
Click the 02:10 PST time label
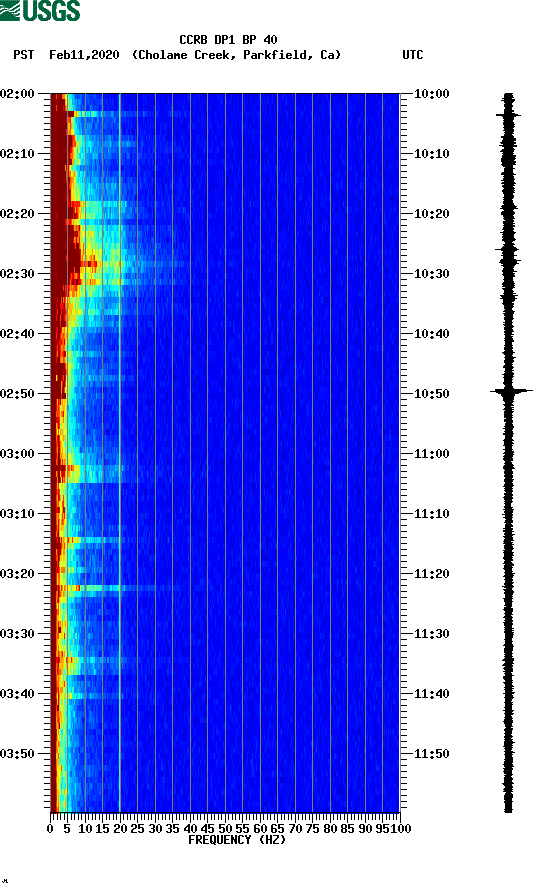18,154
